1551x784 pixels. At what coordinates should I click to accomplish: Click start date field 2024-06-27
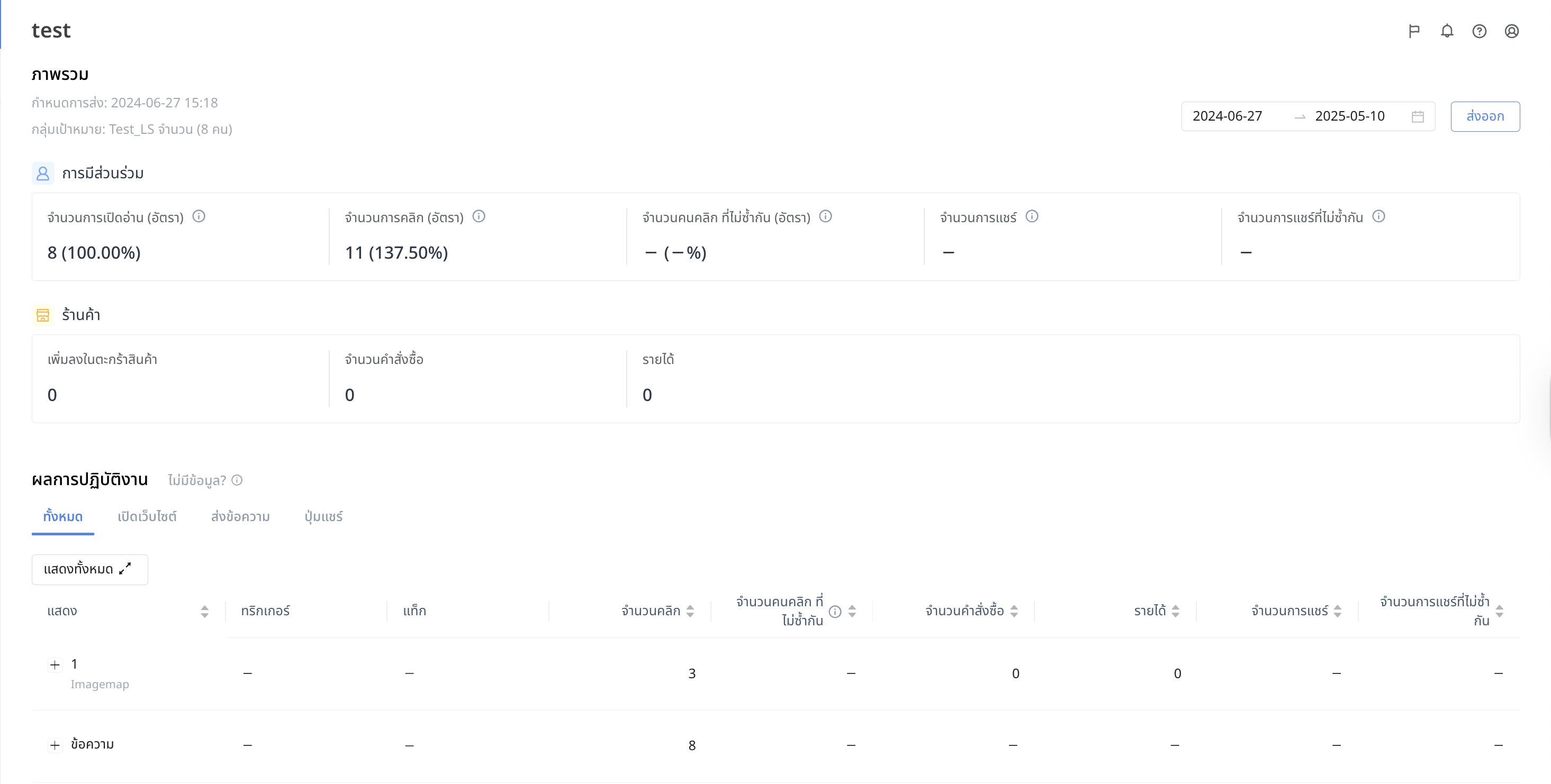pos(1227,117)
